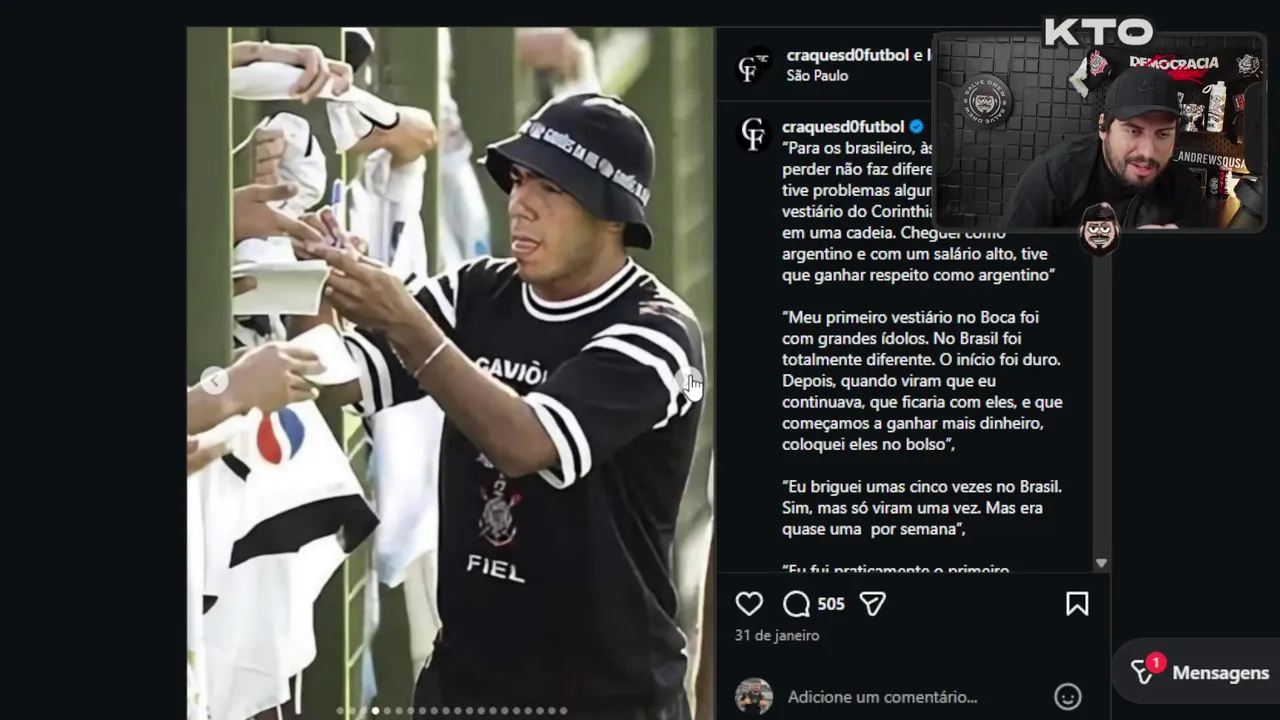Like the post with the heart icon
The height and width of the screenshot is (720, 1280).
749,604
